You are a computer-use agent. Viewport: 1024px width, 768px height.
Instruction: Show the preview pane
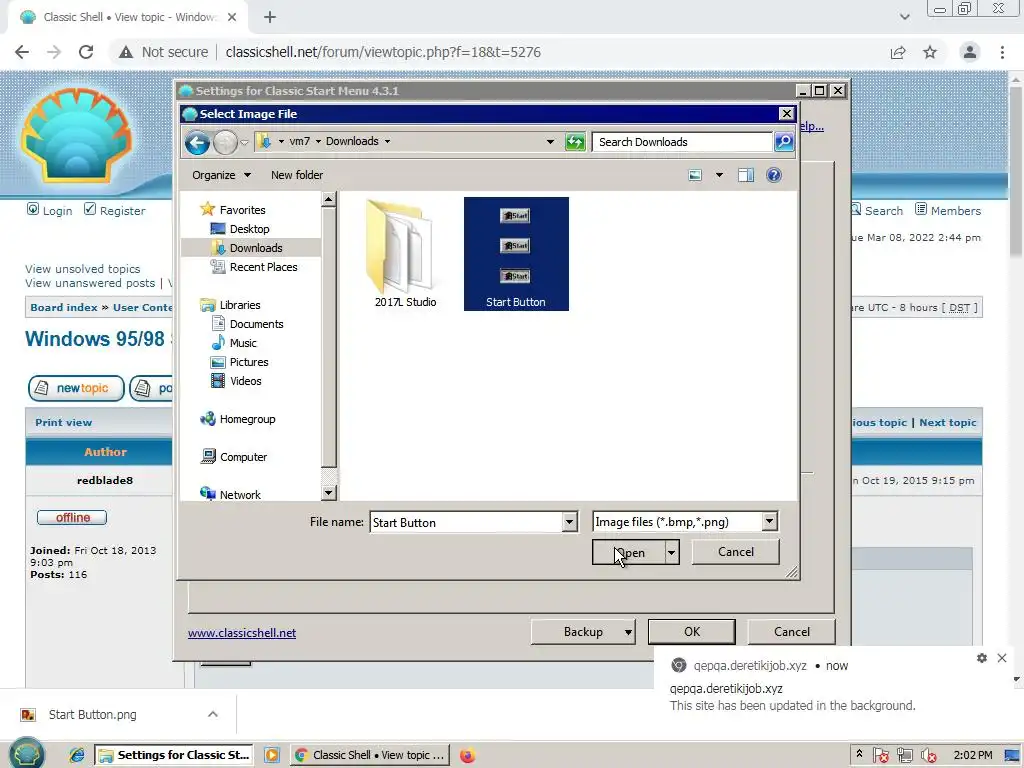[746, 175]
